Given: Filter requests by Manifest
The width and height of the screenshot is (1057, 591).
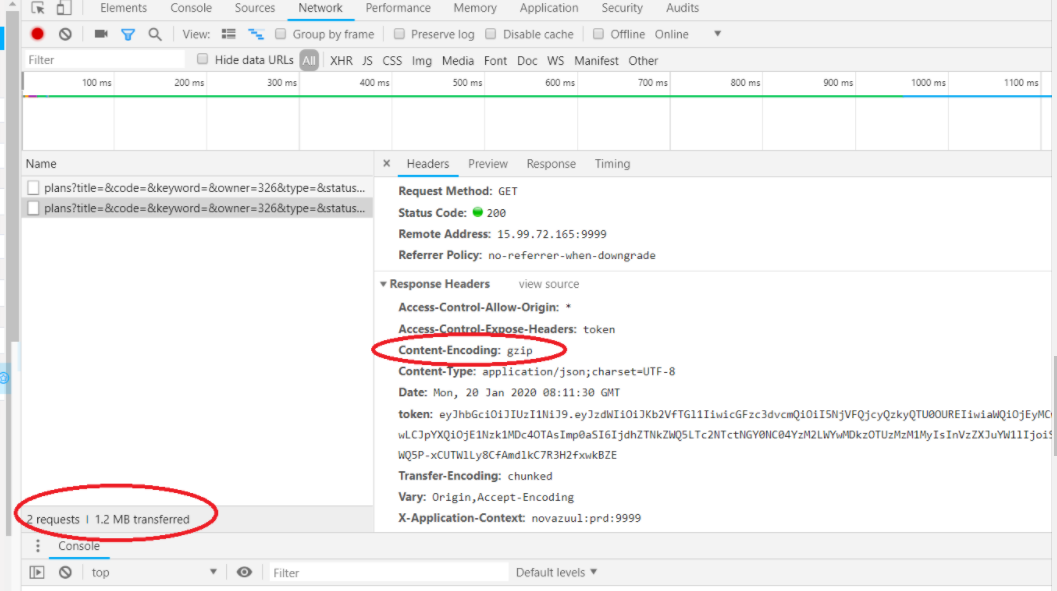Looking at the screenshot, I should pyautogui.click(x=596, y=61).
